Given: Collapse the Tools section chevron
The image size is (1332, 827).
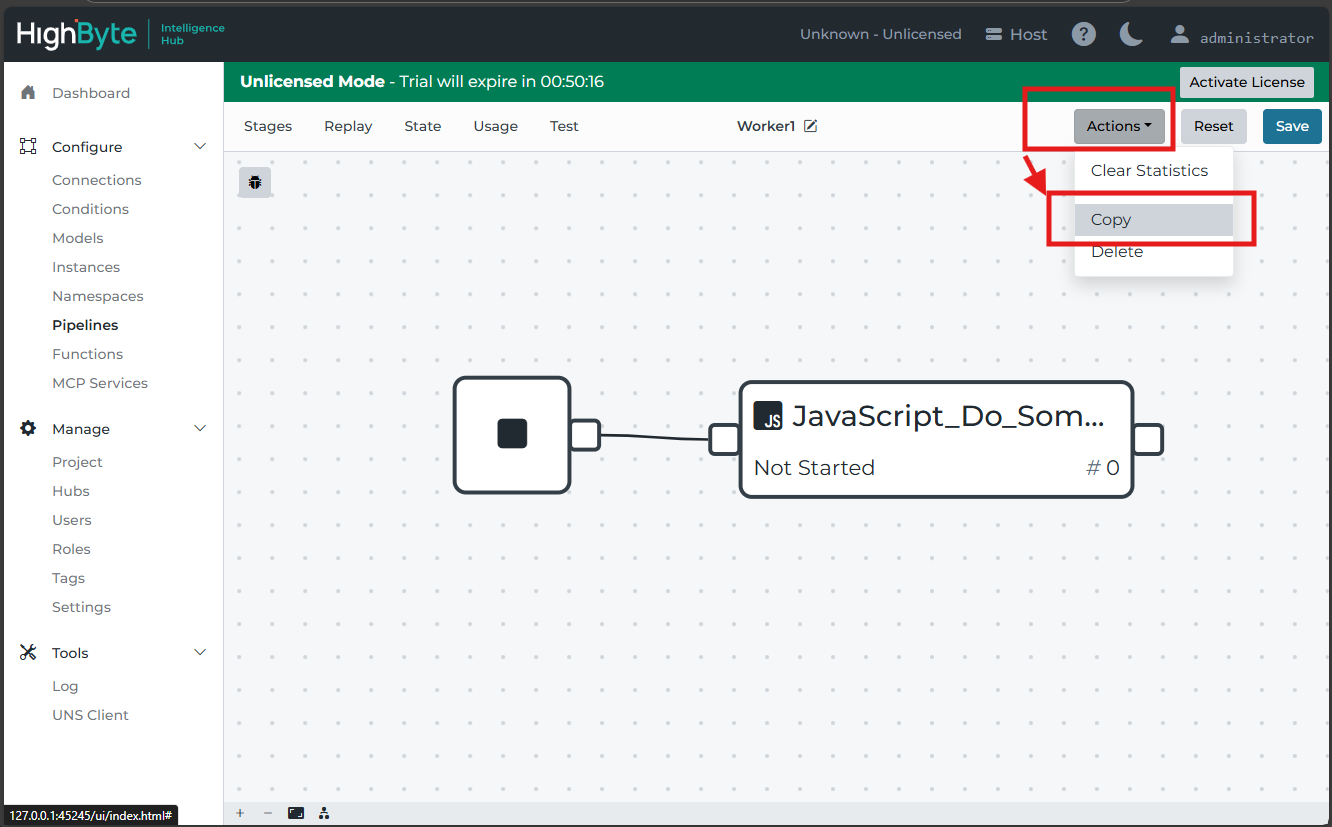Looking at the screenshot, I should pyautogui.click(x=200, y=653).
